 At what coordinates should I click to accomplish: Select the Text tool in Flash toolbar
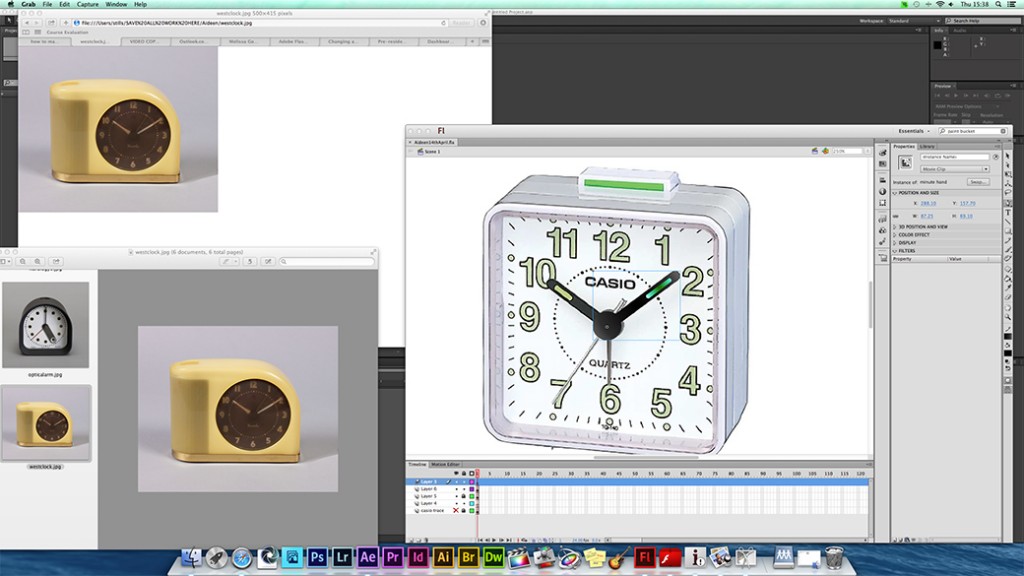1008,212
